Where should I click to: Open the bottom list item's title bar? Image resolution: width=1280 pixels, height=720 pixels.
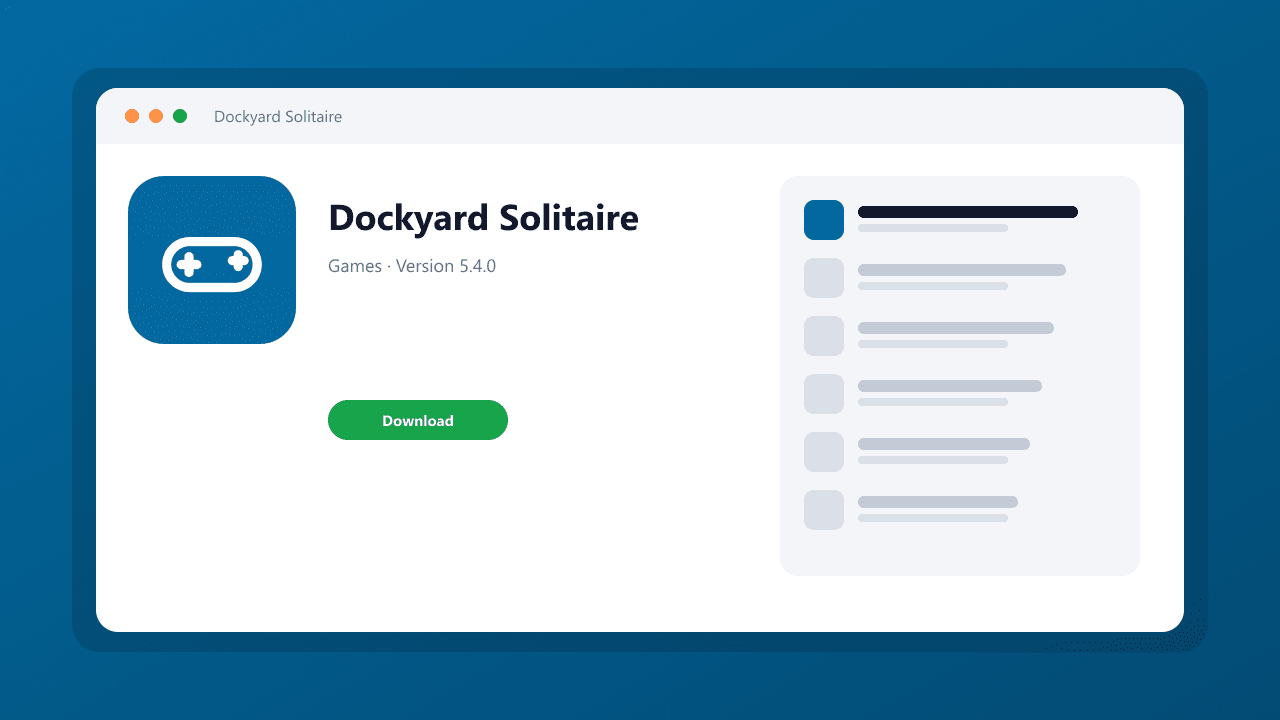[938, 502]
